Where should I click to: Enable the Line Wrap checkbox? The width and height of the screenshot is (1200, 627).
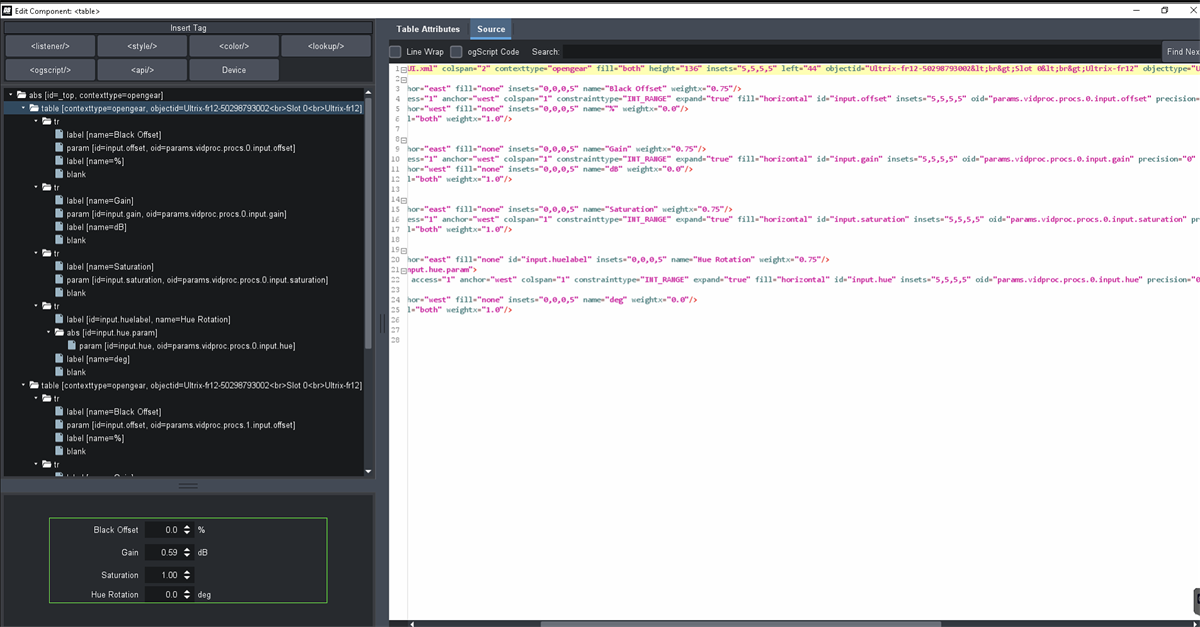point(396,51)
